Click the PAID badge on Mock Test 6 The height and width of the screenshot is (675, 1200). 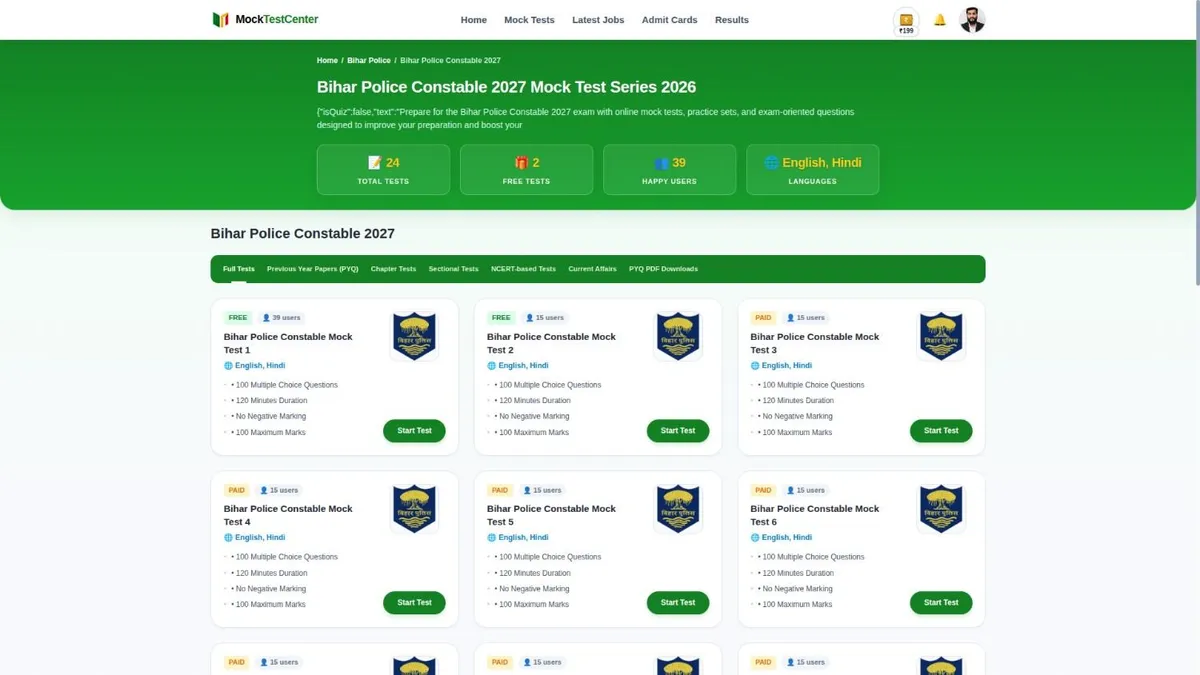tap(763, 490)
